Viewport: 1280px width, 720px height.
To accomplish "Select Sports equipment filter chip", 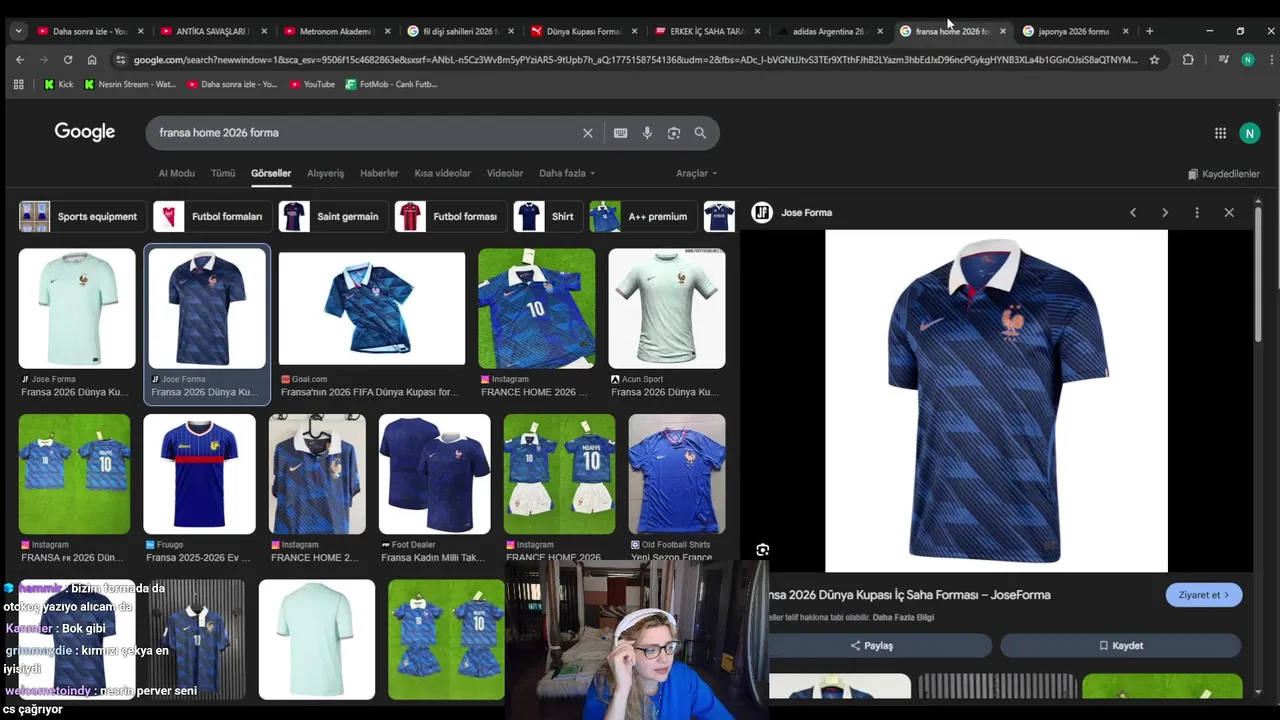I will pyautogui.click(x=82, y=216).
